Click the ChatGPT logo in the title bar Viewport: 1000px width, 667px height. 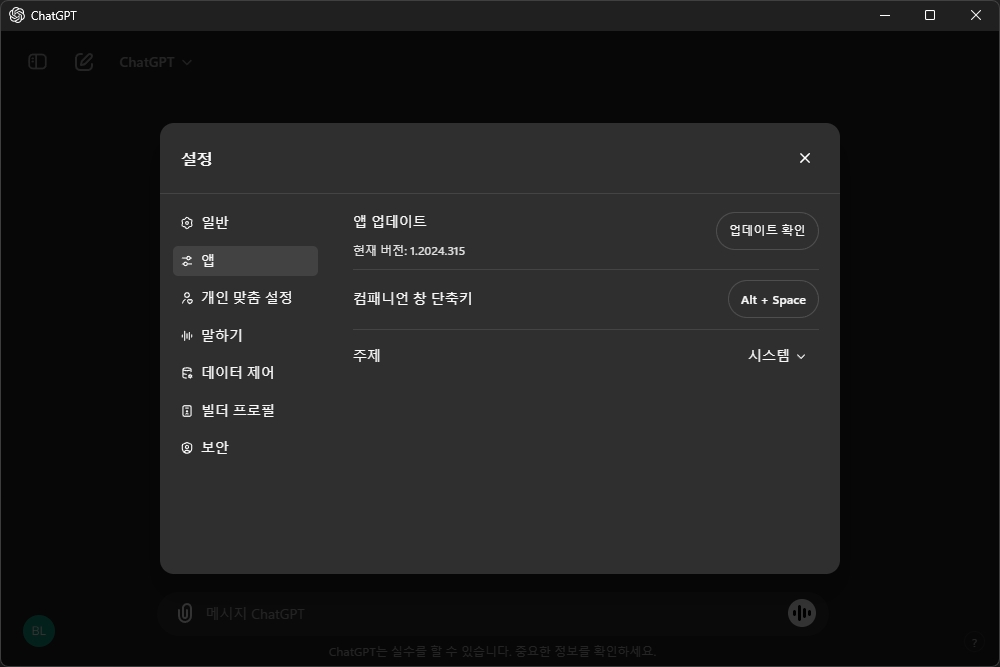pos(17,15)
